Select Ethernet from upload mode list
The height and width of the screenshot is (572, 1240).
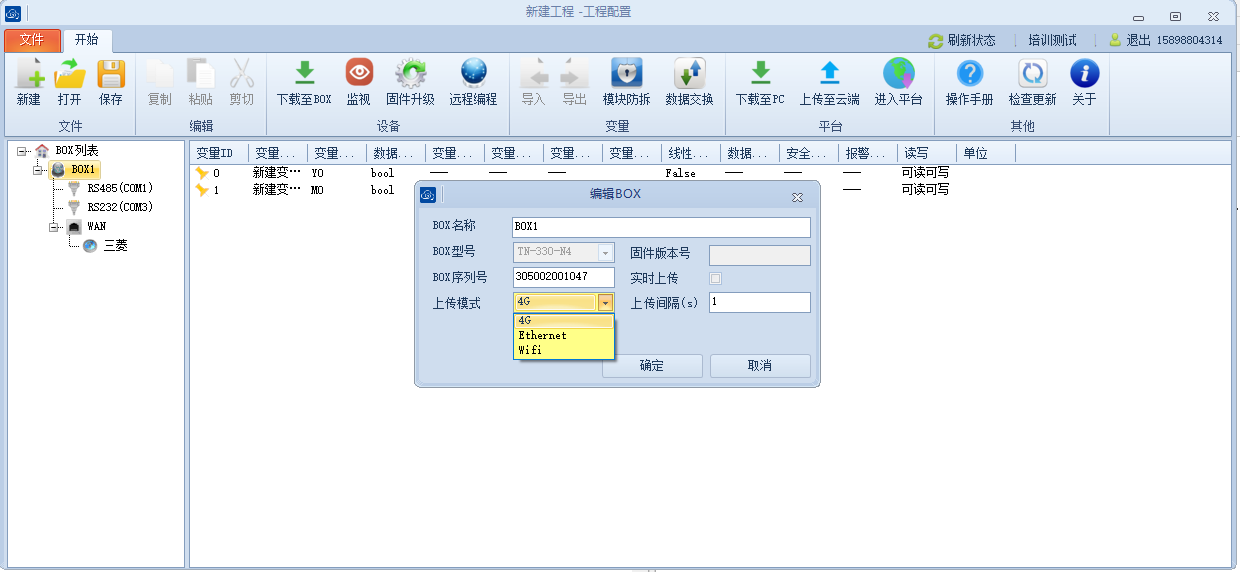[563, 335]
